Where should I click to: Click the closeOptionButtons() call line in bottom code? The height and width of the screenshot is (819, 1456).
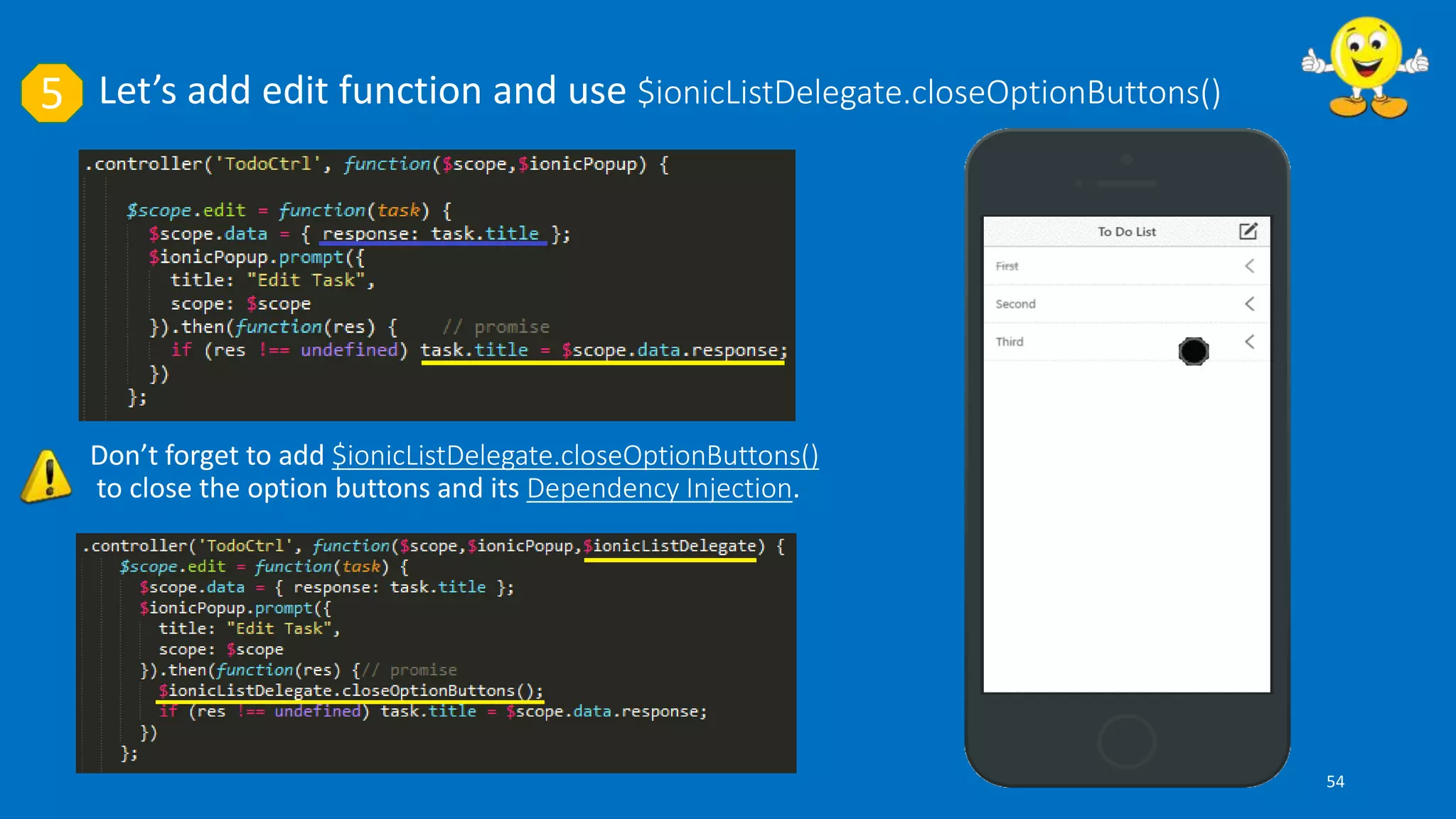pyautogui.click(x=350, y=691)
